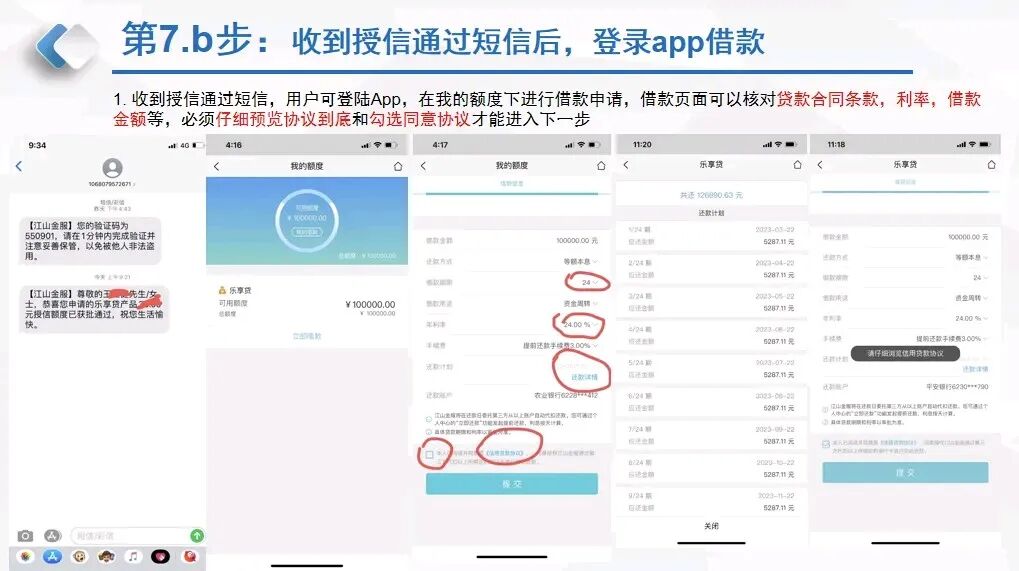
Task: Tap the circular available-quota gauge
Action: coord(307,221)
